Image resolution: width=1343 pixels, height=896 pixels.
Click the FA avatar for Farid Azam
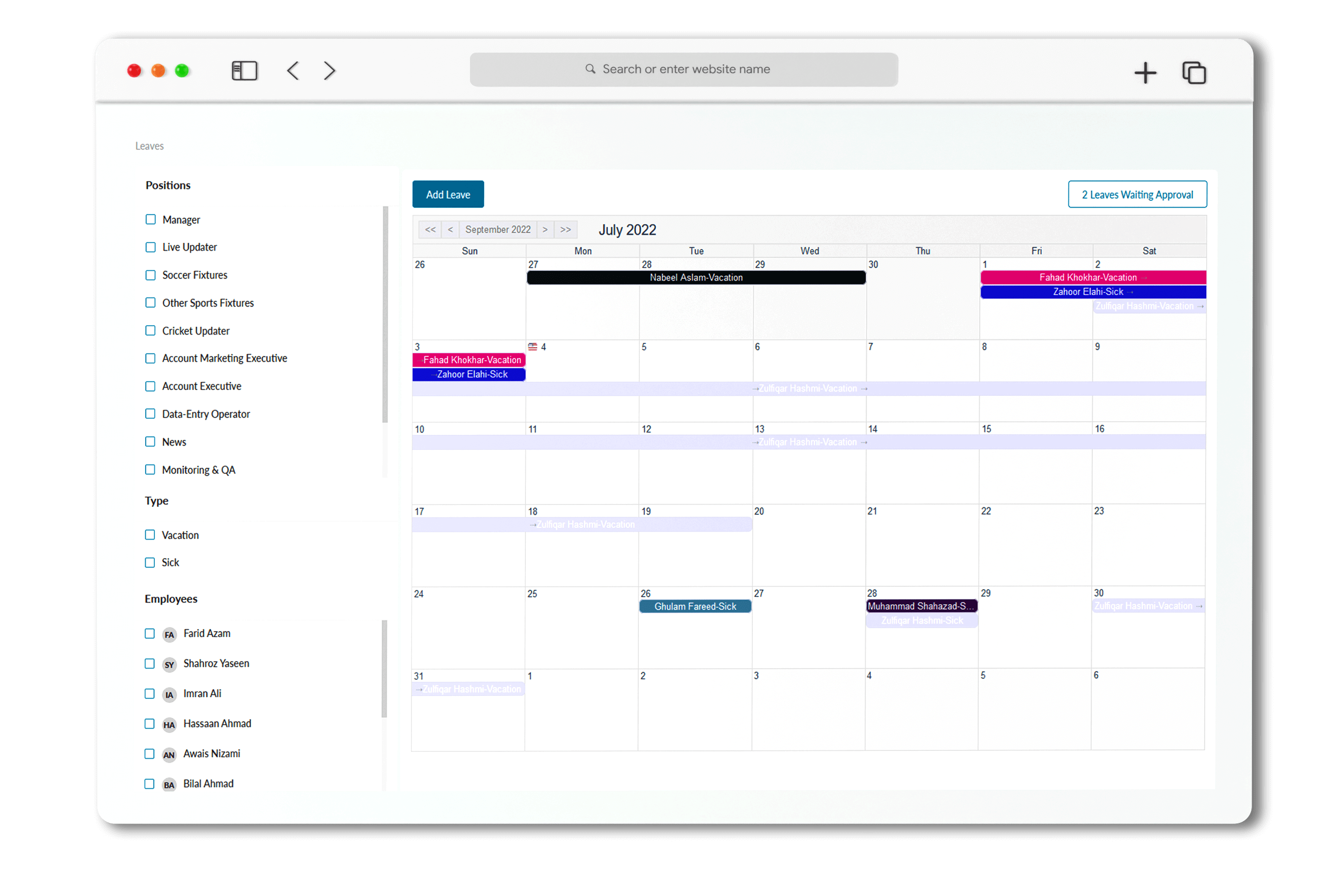click(169, 635)
